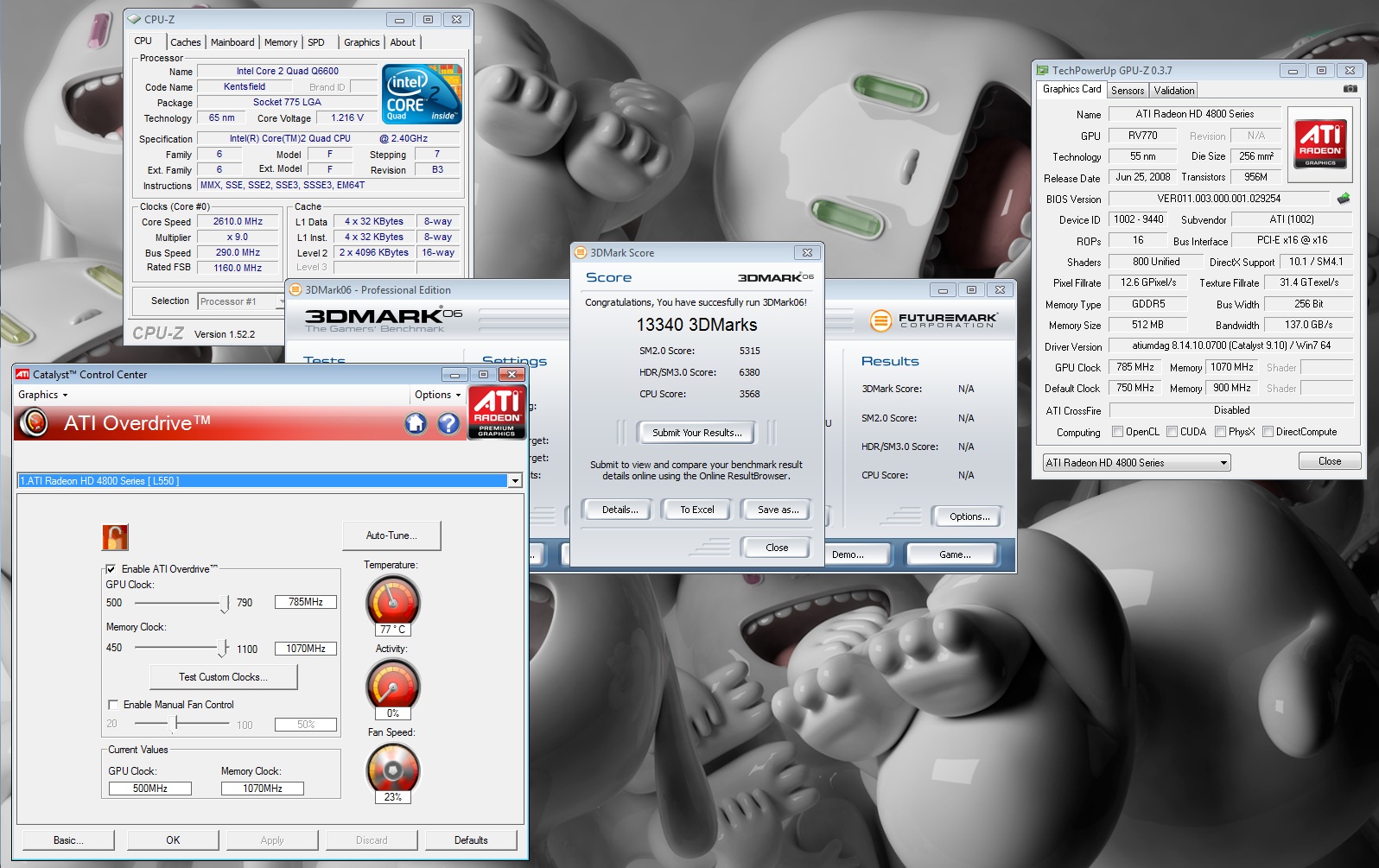Toggle the PhysX checkbox in GPU-Z
This screenshot has width=1379, height=868.
1220,432
